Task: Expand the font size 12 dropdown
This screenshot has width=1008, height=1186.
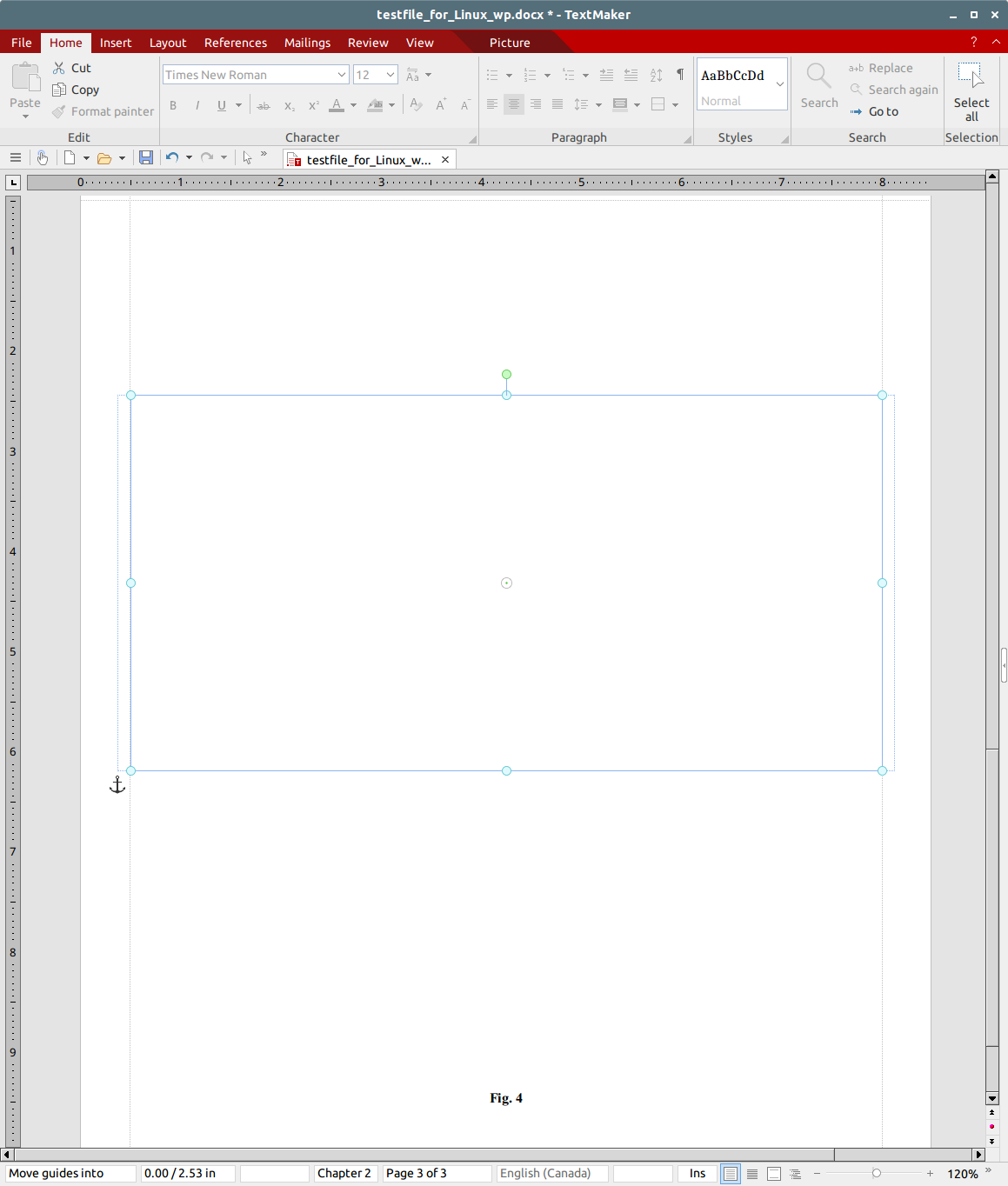Action: coord(391,75)
